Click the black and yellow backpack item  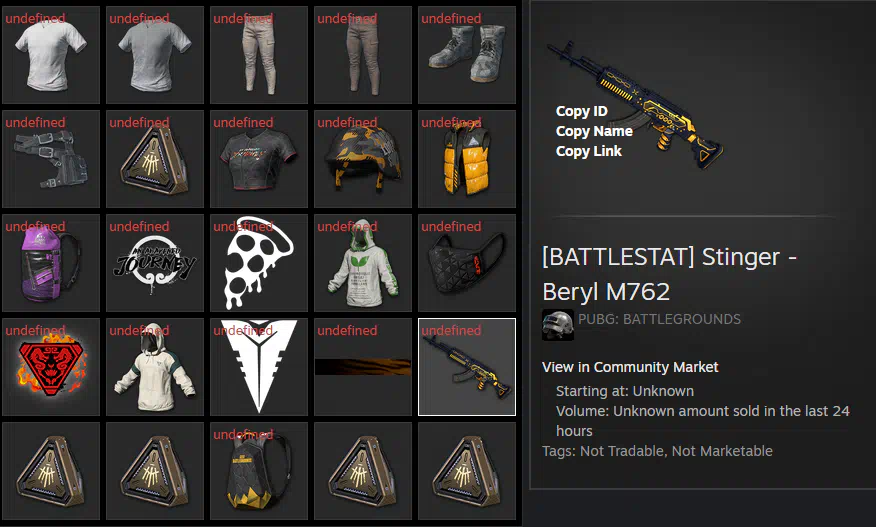click(259, 471)
